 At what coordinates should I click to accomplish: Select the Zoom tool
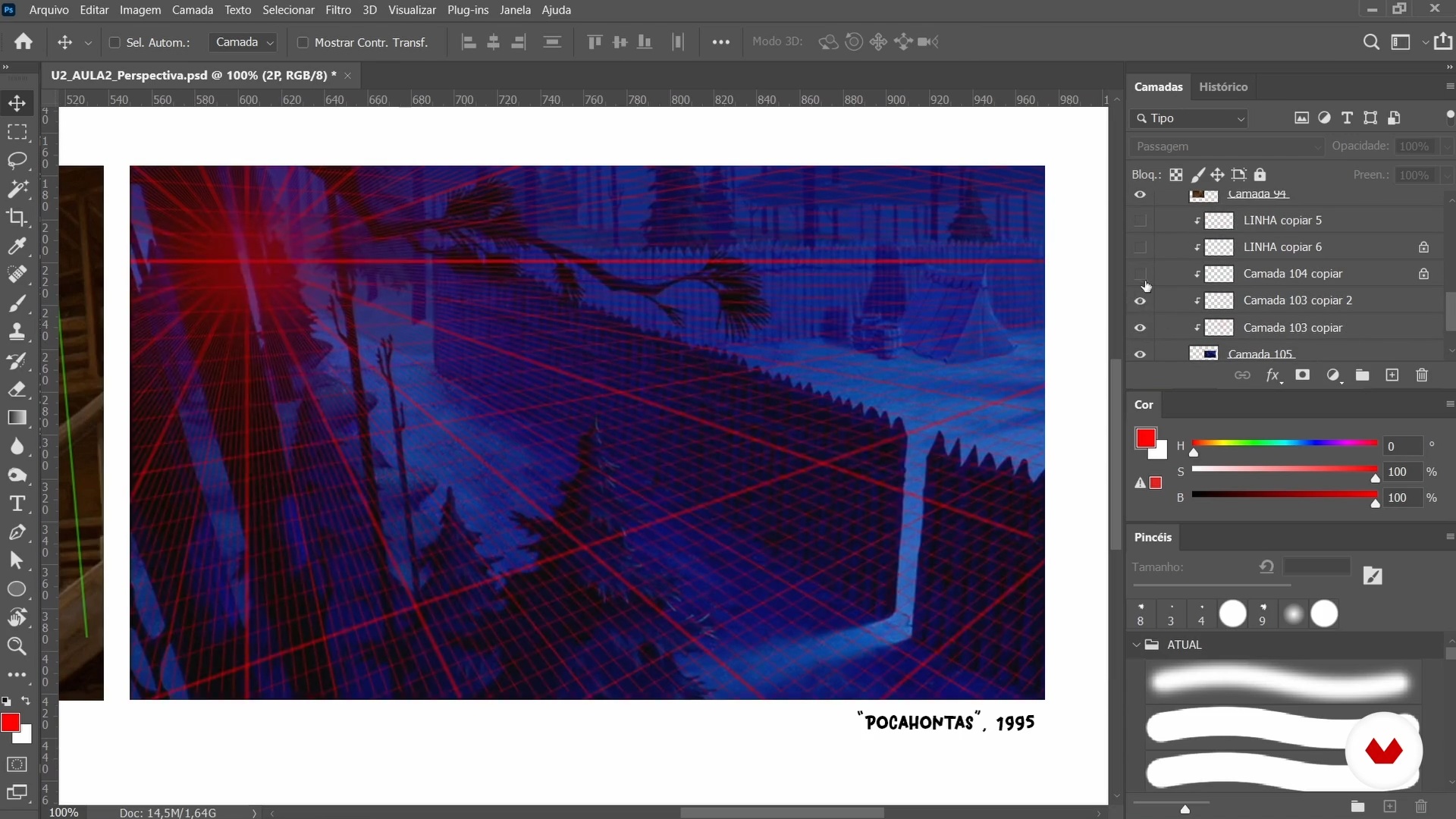tap(17, 646)
